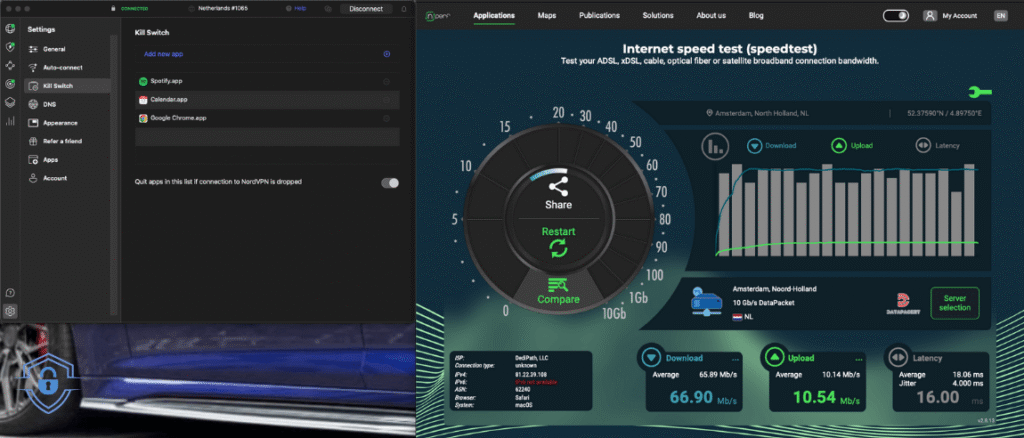Image resolution: width=1024 pixels, height=438 pixels.
Task: Click the bar chart icon above the graph
Action: (x=715, y=146)
